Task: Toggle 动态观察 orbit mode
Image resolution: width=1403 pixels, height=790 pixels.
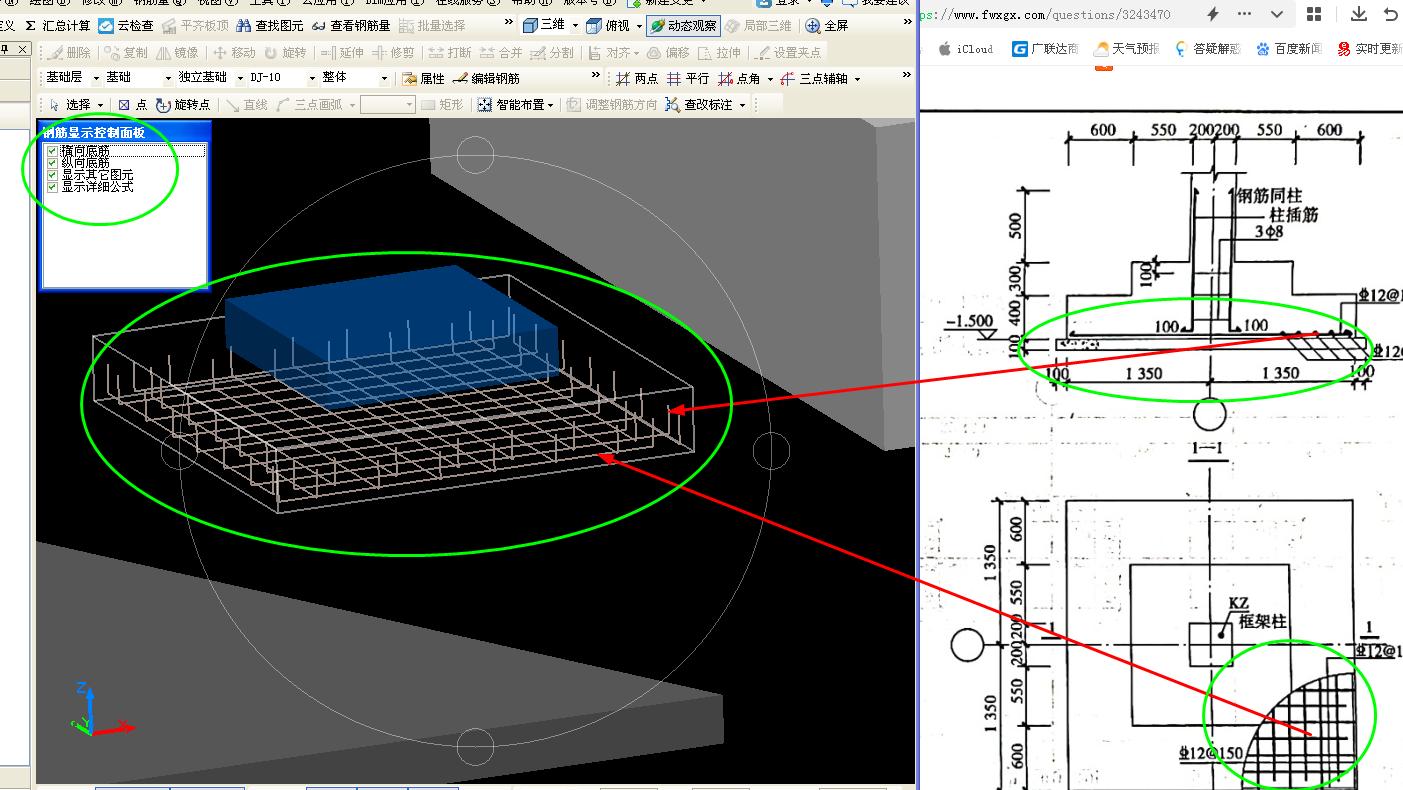Action: pos(683,26)
